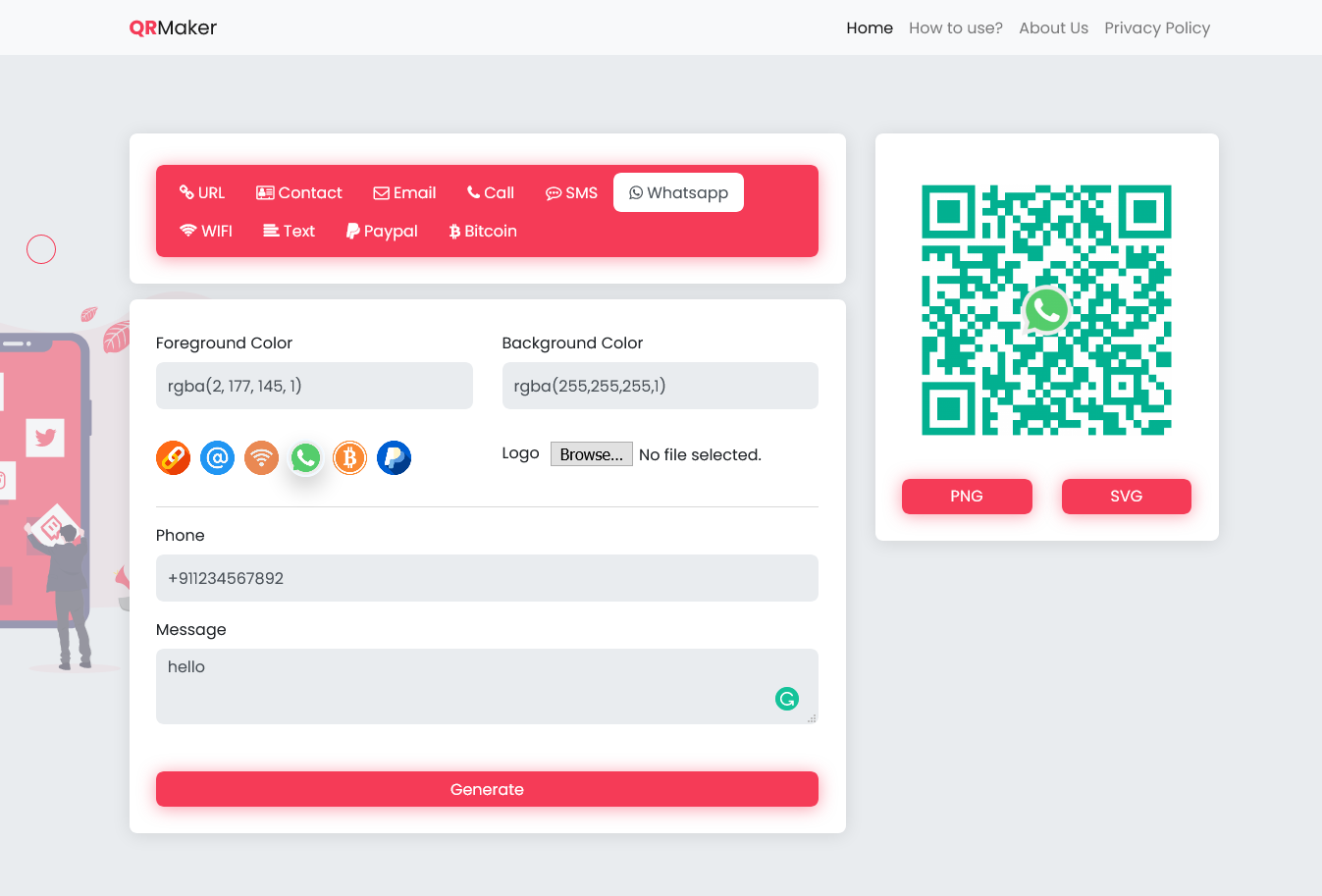This screenshot has width=1322, height=896.
Task: Select the email @ preset logo icon
Action: tap(217, 457)
